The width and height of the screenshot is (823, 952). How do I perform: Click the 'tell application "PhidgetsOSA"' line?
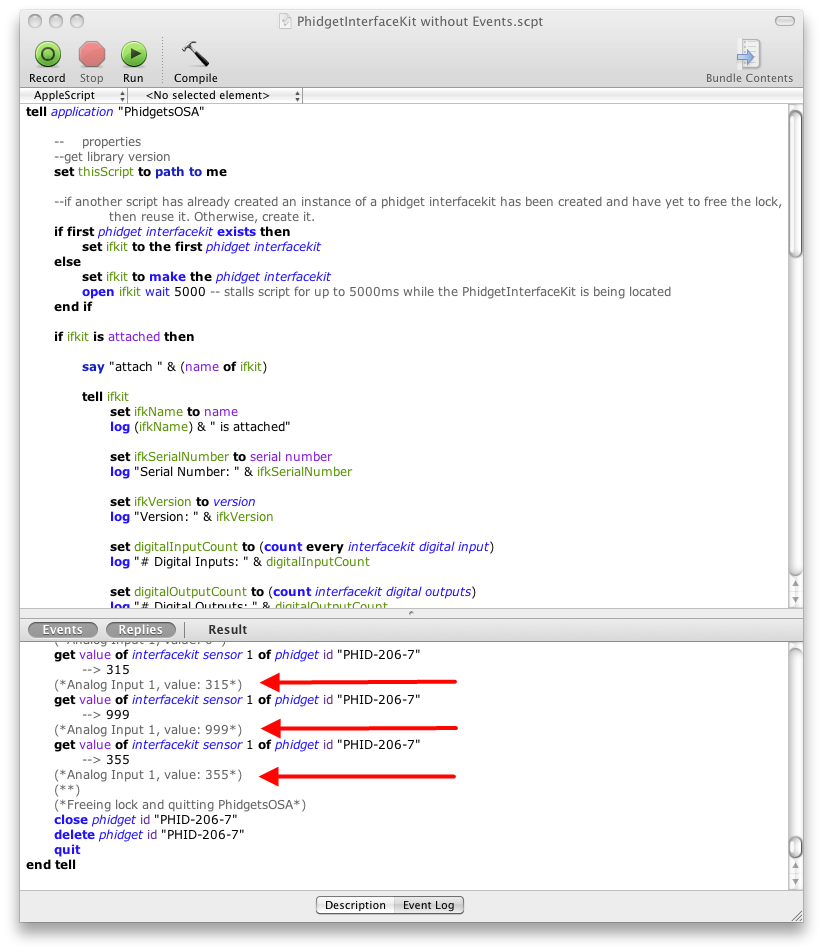[115, 112]
